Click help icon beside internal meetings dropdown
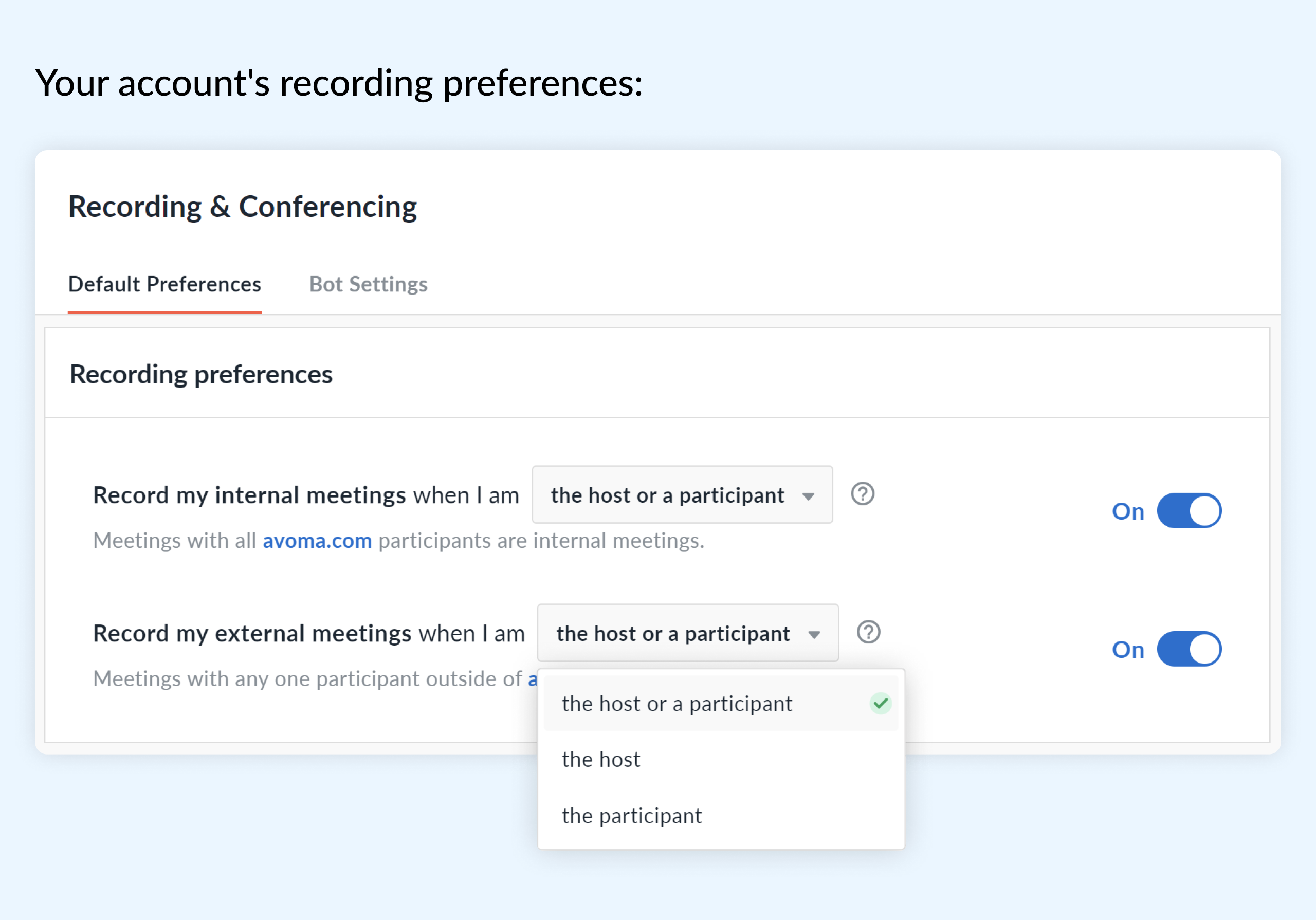 point(862,494)
